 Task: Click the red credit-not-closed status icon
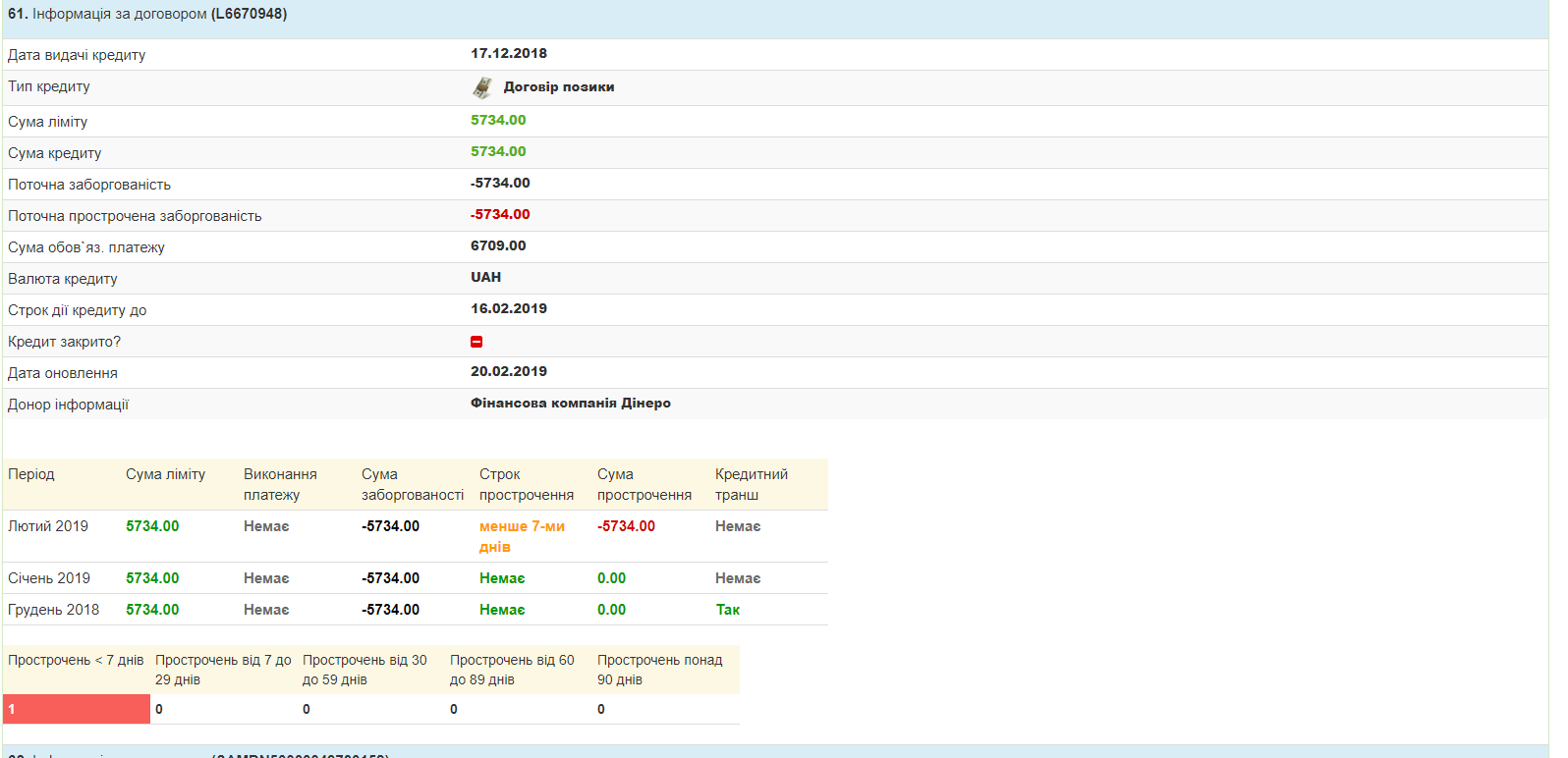point(476,342)
